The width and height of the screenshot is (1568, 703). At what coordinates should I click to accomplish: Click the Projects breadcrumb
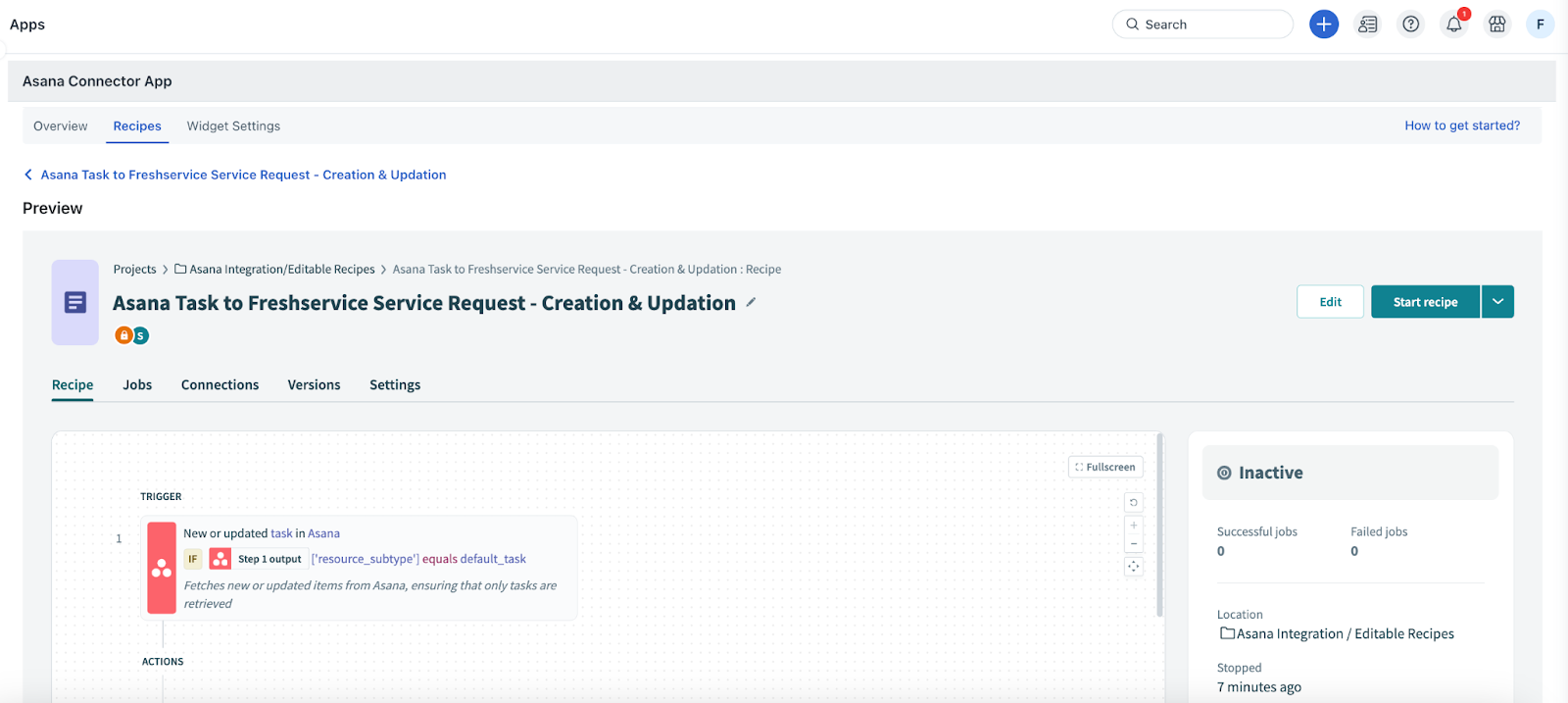click(x=134, y=269)
